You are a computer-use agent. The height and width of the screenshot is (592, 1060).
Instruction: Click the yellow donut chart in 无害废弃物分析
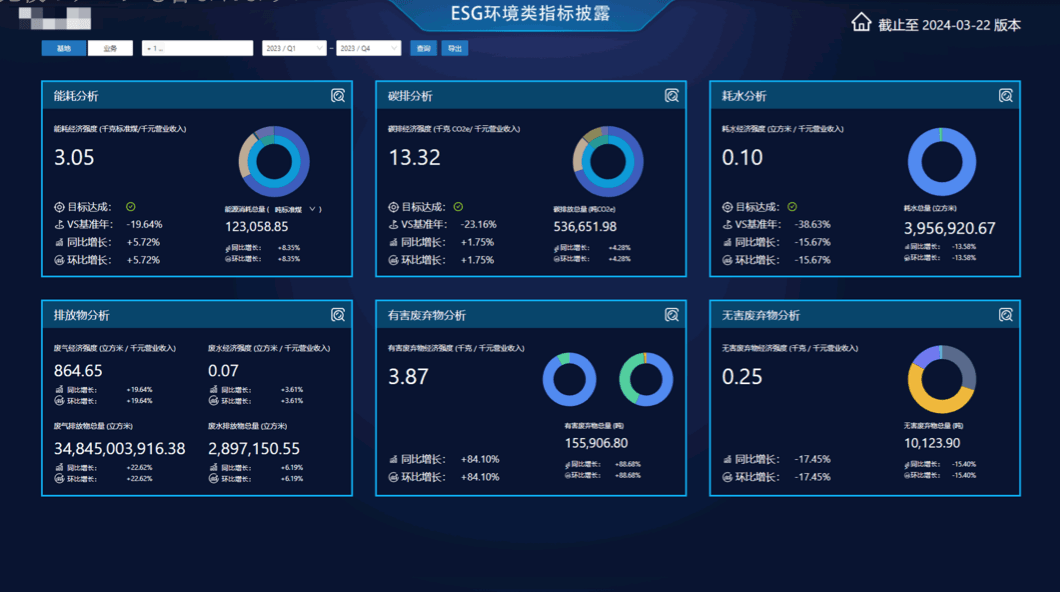tap(942, 379)
